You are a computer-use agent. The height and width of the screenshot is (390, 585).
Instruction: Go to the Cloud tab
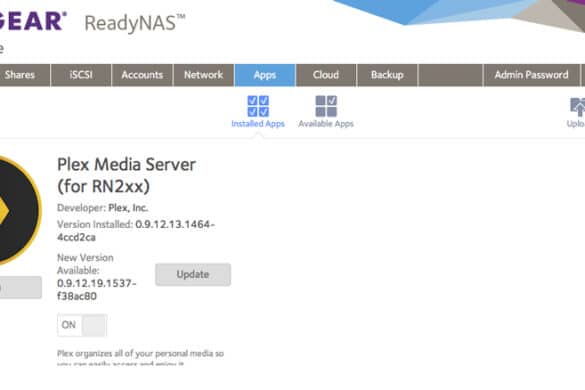click(x=326, y=75)
